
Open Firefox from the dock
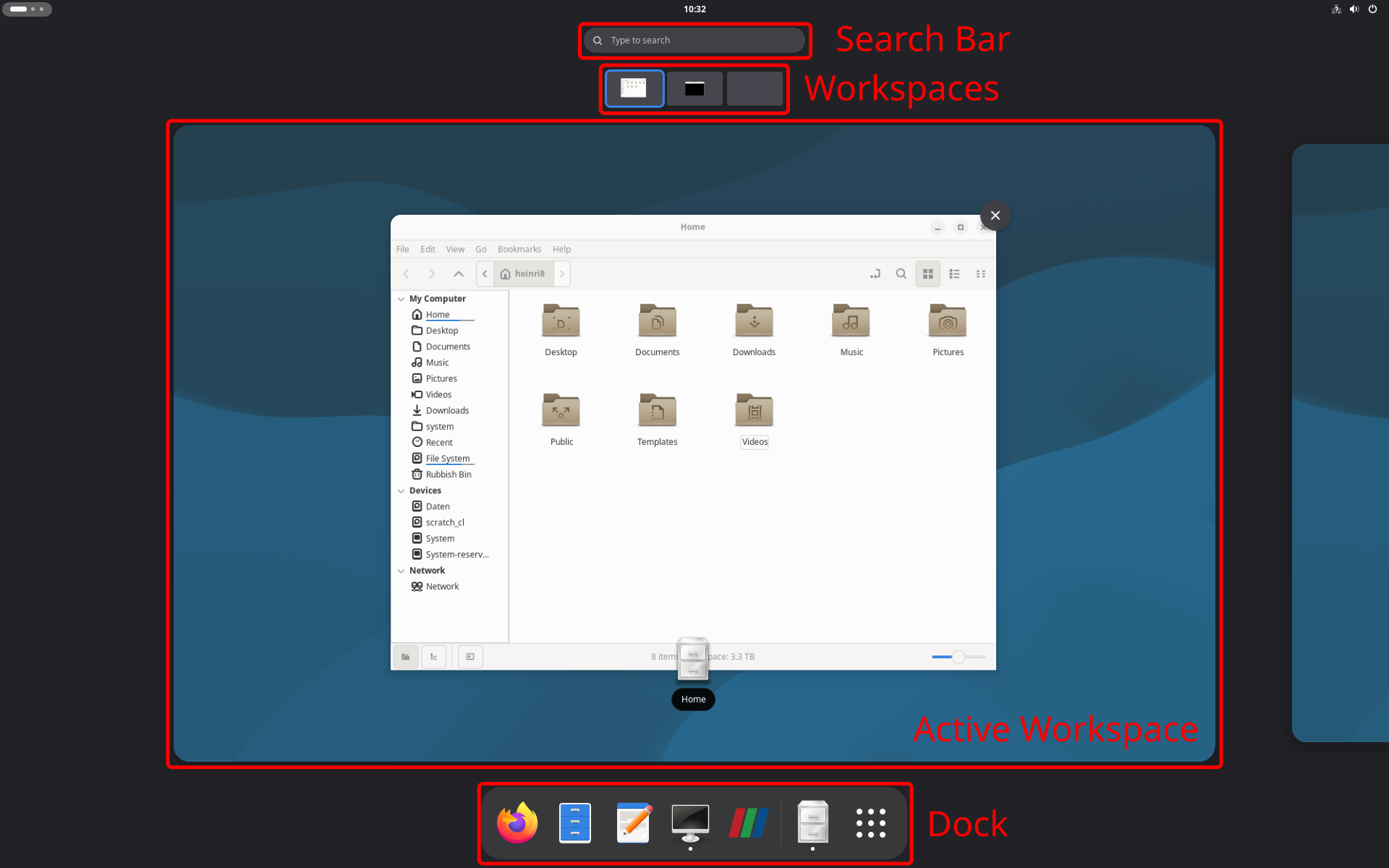pos(517,822)
